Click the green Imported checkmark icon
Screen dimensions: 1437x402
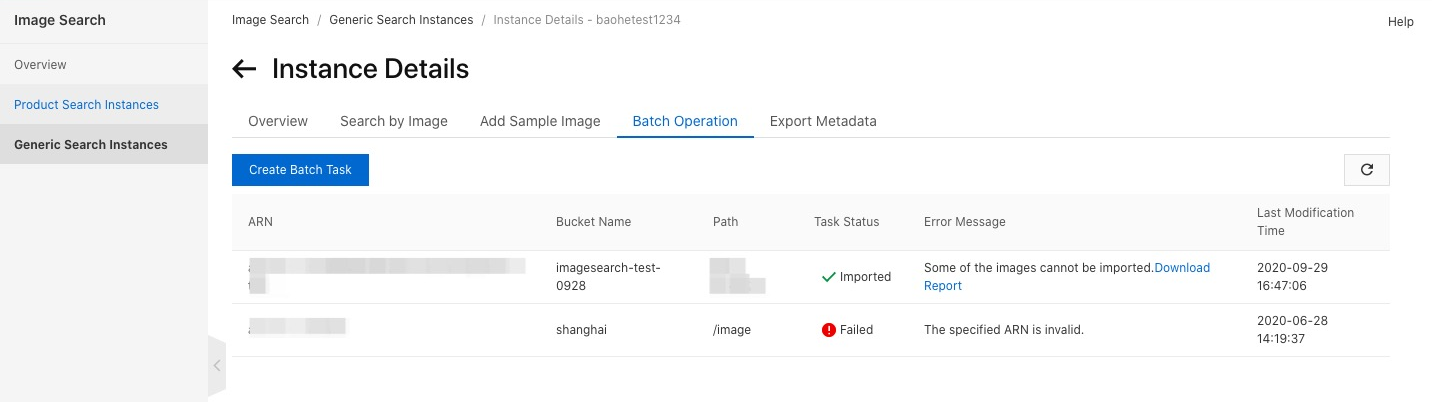(x=828, y=277)
